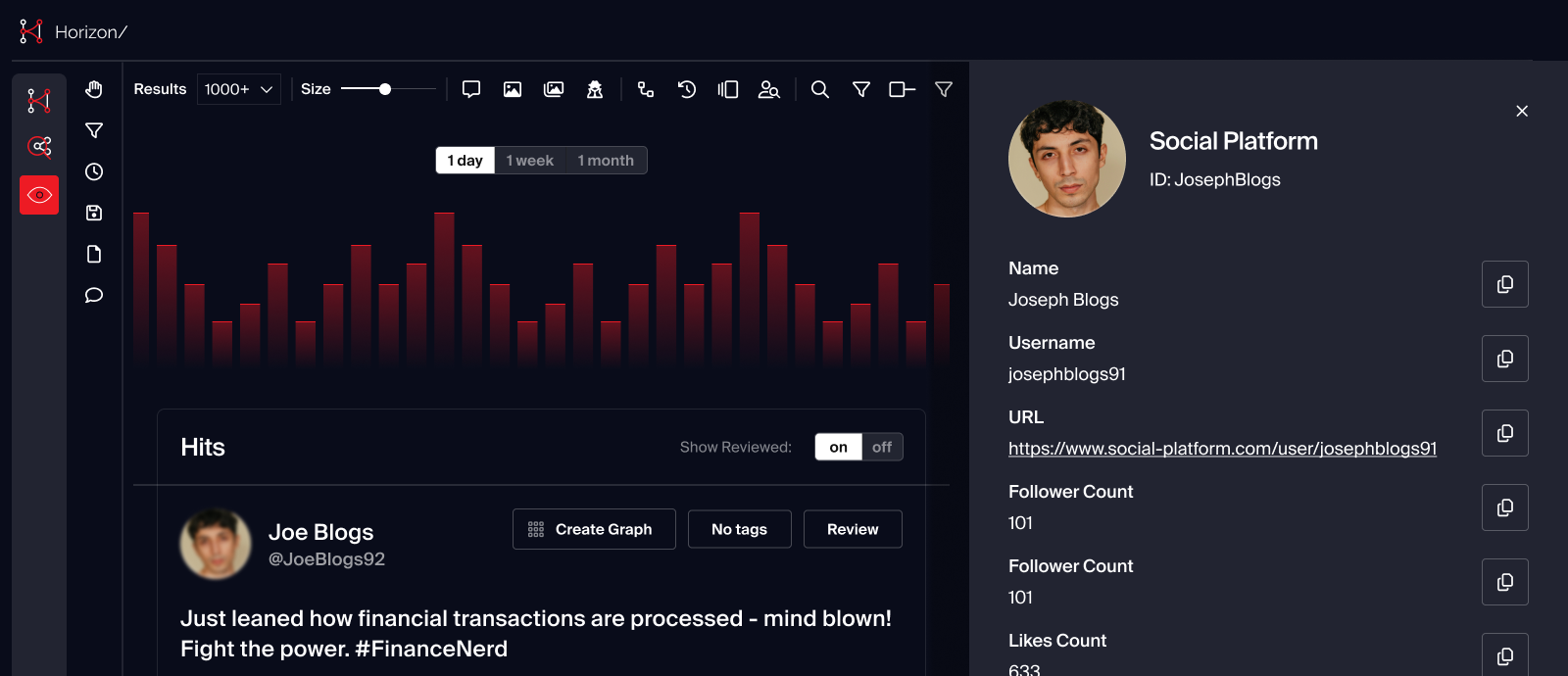Select the 1 day time range
The image size is (1568, 676).
click(x=465, y=161)
